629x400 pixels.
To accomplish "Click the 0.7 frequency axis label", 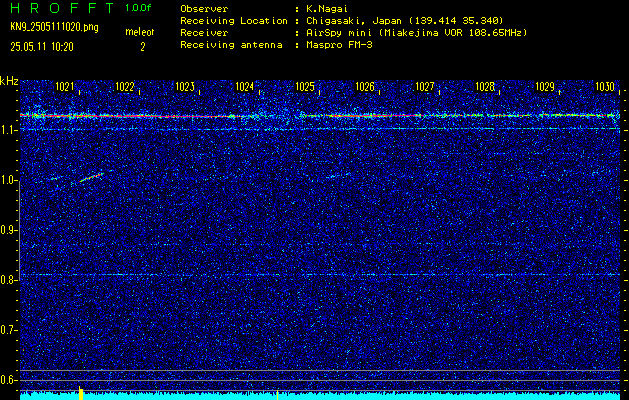I will [x=8, y=330].
